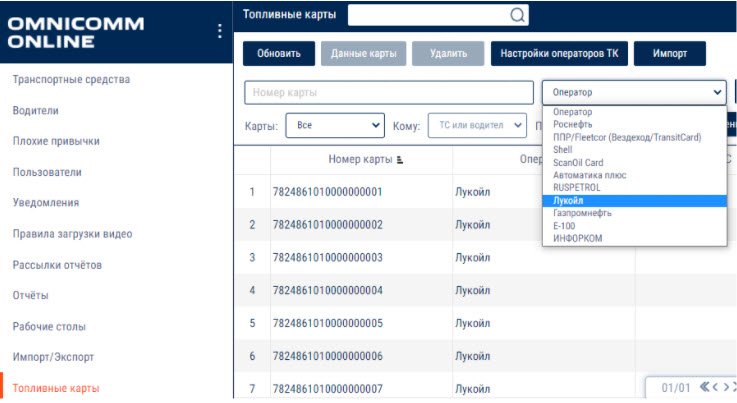This screenshot has height=403, width=737.
Task: Select card 7824861010000000006
Action: pos(328,356)
